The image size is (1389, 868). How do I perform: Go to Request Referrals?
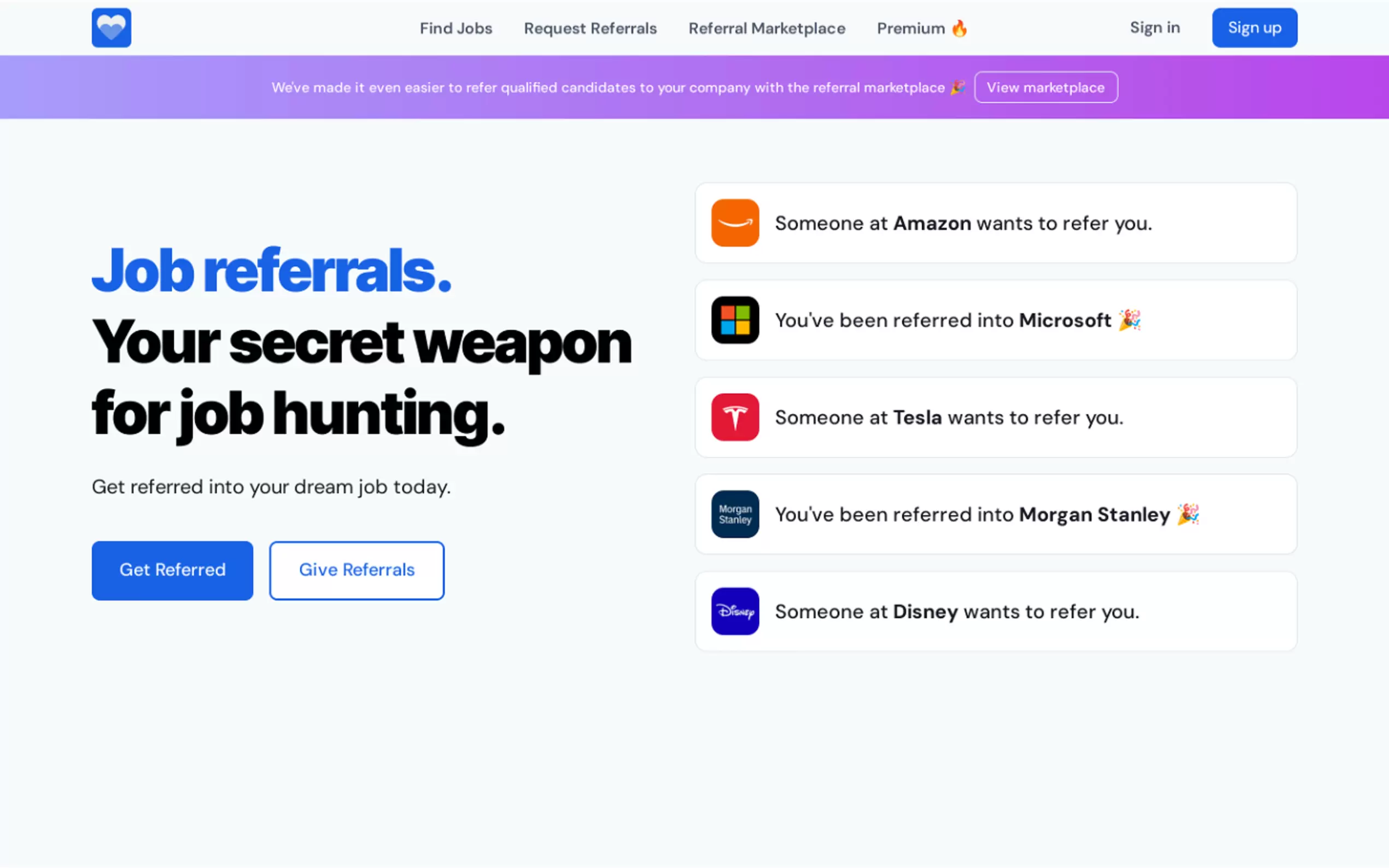click(x=590, y=28)
